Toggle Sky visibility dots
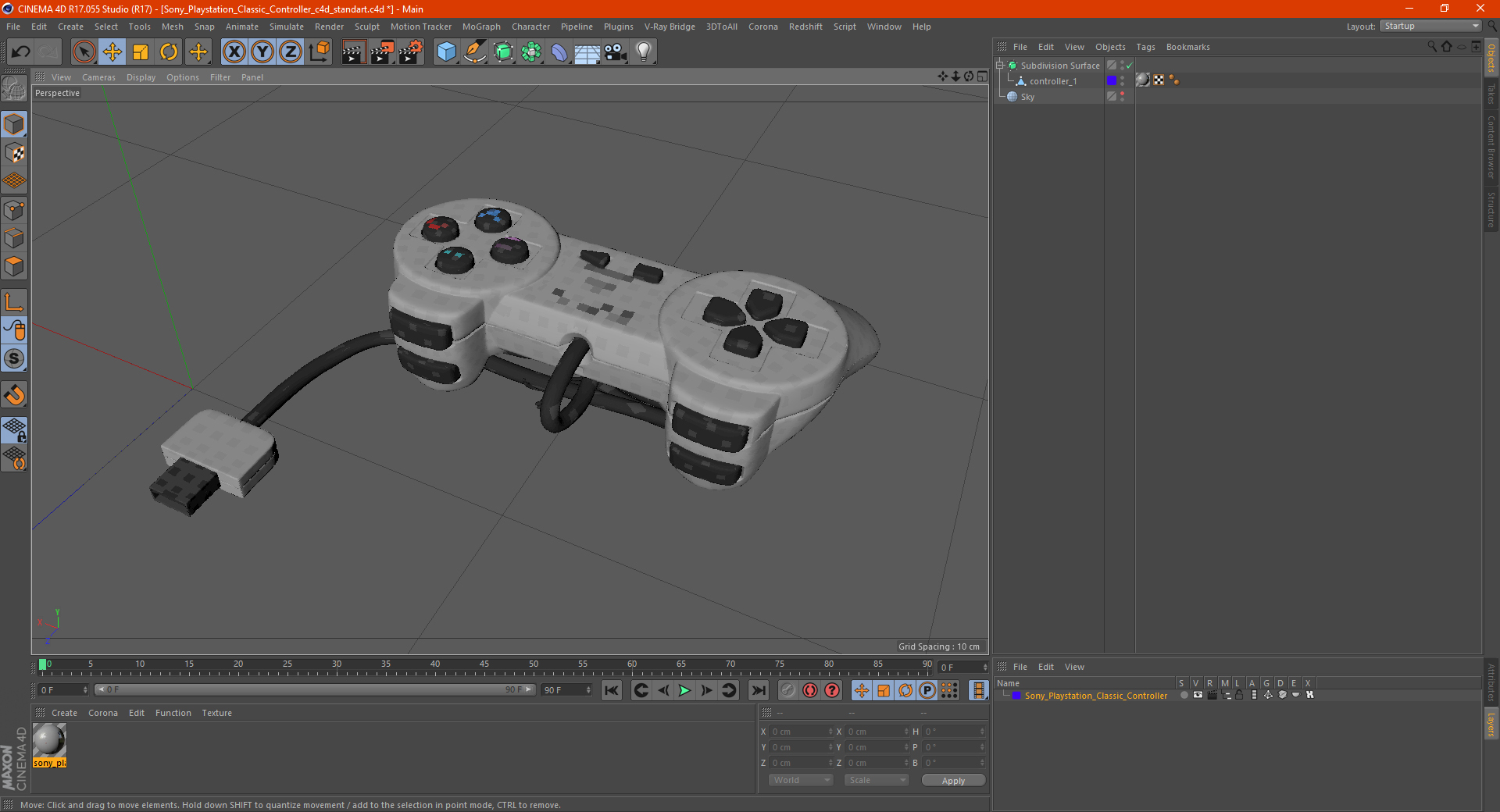 (x=1123, y=96)
